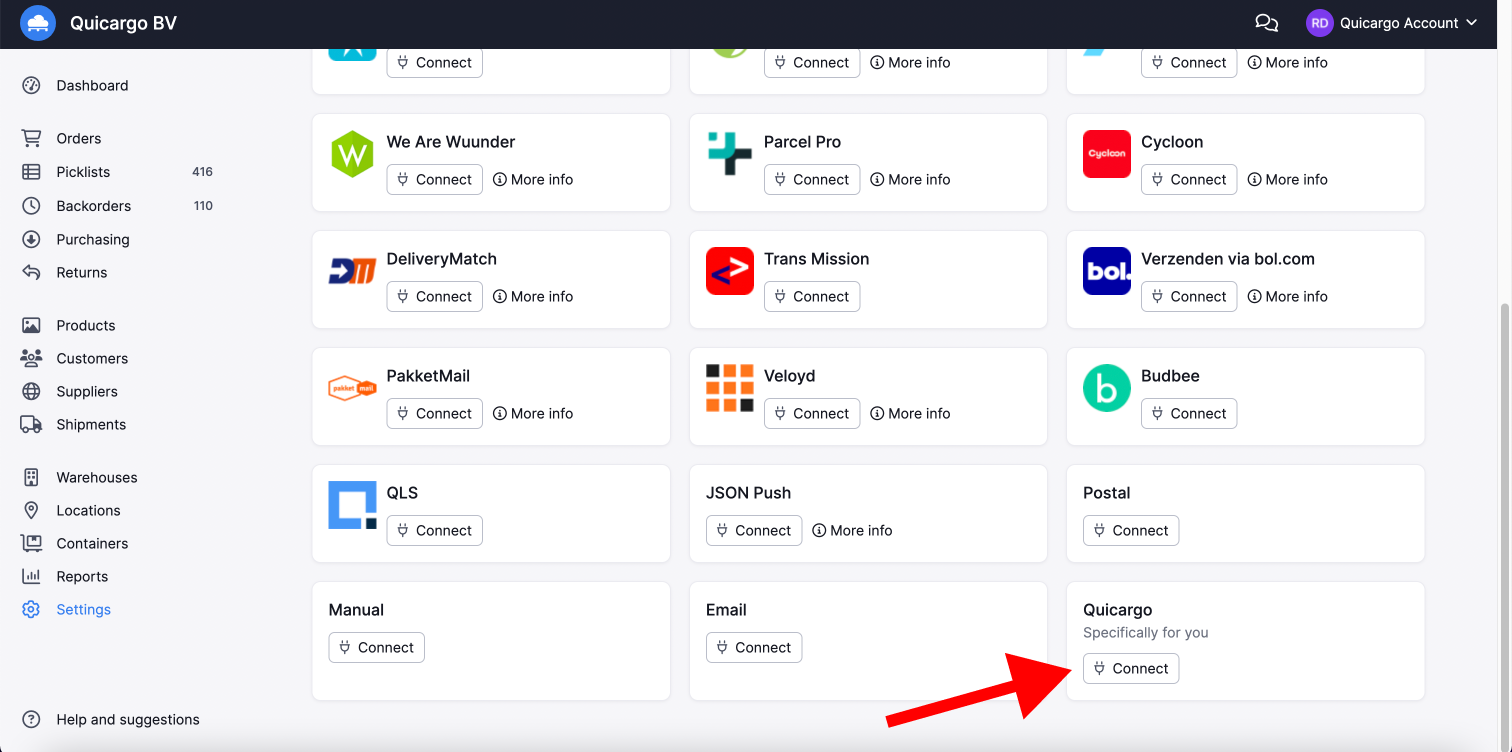1512x752 pixels.
Task: Connect the DeliveryMatch integration
Action: point(435,296)
